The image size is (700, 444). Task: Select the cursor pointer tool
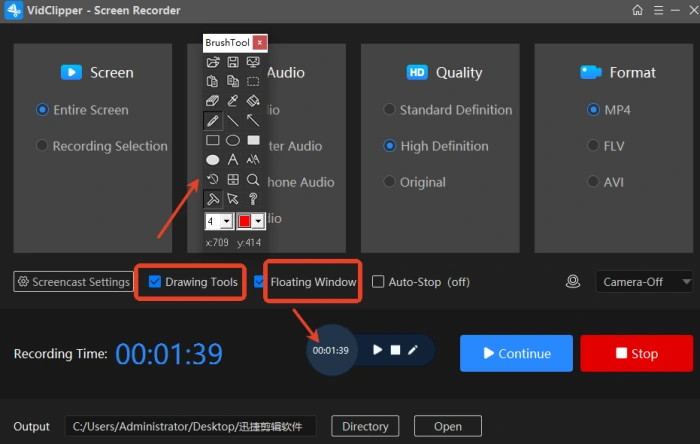(233, 199)
